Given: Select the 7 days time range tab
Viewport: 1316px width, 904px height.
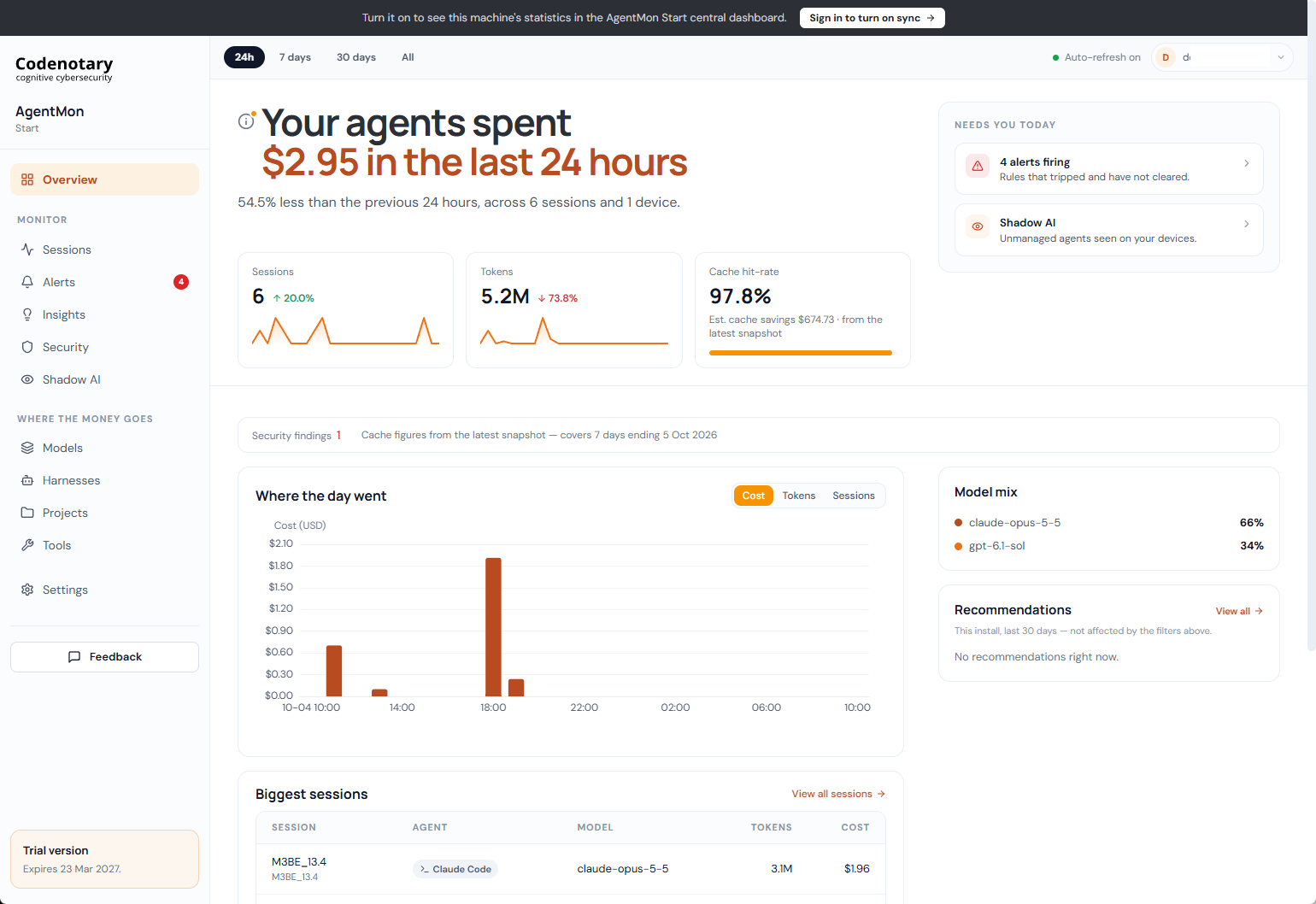Looking at the screenshot, I should click(x=295, y=57).
